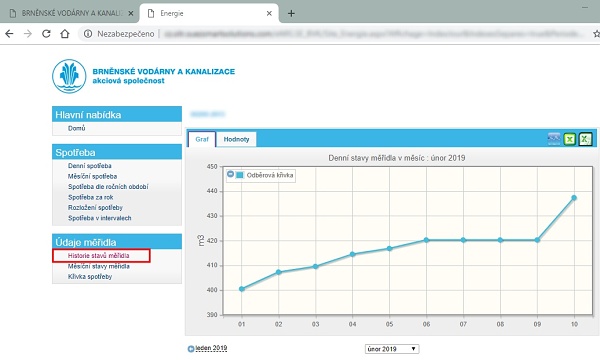
Task: Click the data point for day 02
Action: click(x=279, y=272)
